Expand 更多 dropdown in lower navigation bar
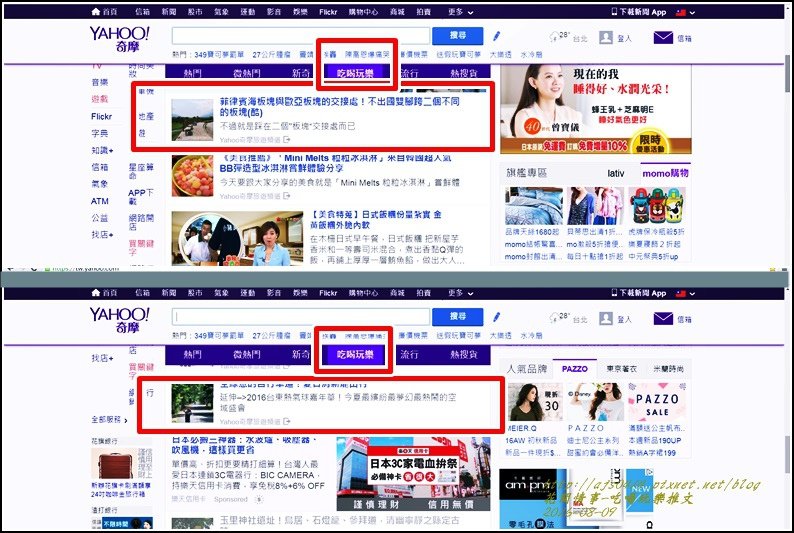 click(460, 293)
